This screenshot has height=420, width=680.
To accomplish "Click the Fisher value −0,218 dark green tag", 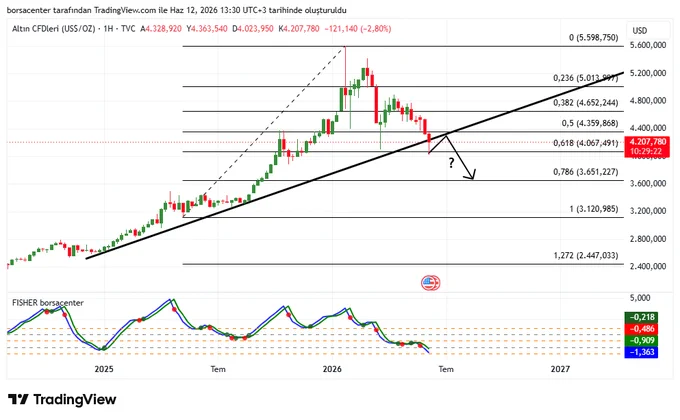I will click(641, 317).
